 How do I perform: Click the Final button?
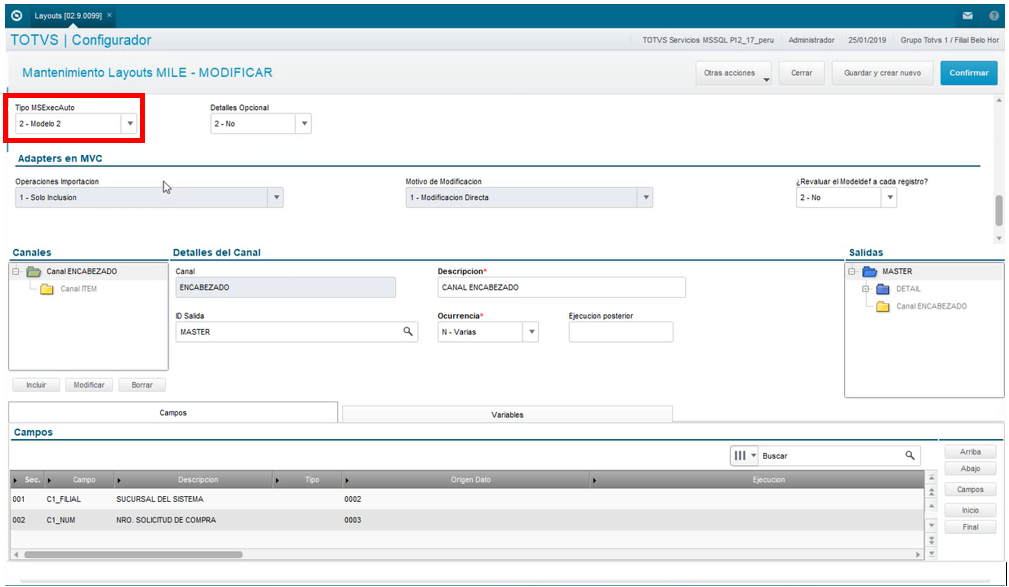[970, 527]
